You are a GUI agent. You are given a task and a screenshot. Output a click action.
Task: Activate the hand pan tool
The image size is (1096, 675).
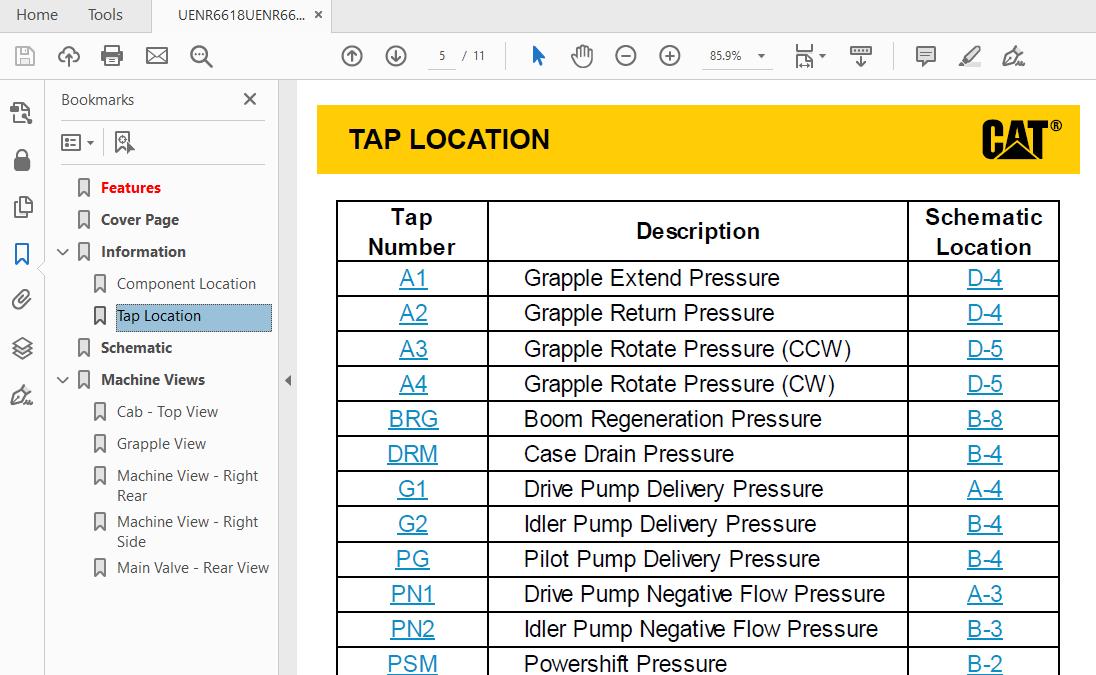coord(582,56)
